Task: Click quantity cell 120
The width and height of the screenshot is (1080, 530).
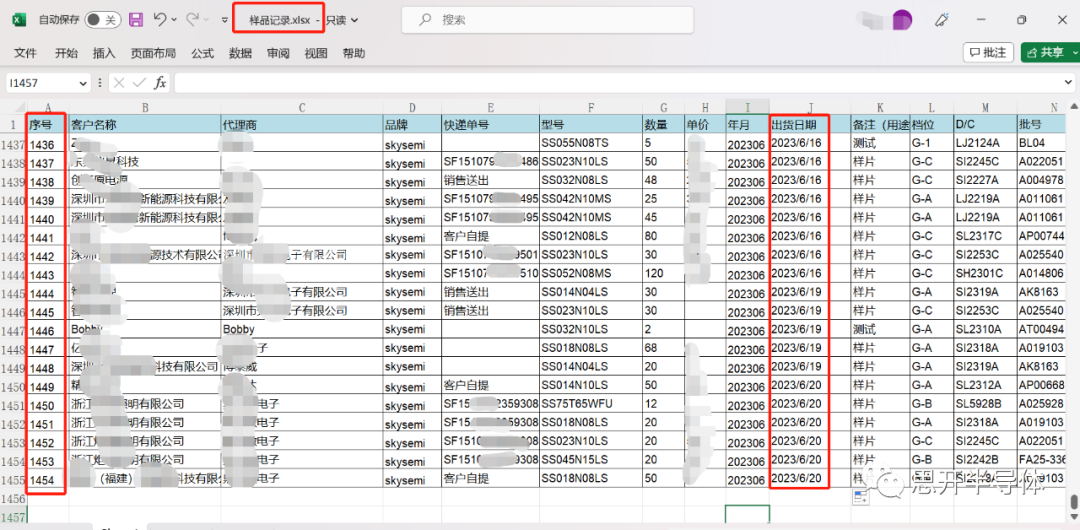Action: [663, 274]
